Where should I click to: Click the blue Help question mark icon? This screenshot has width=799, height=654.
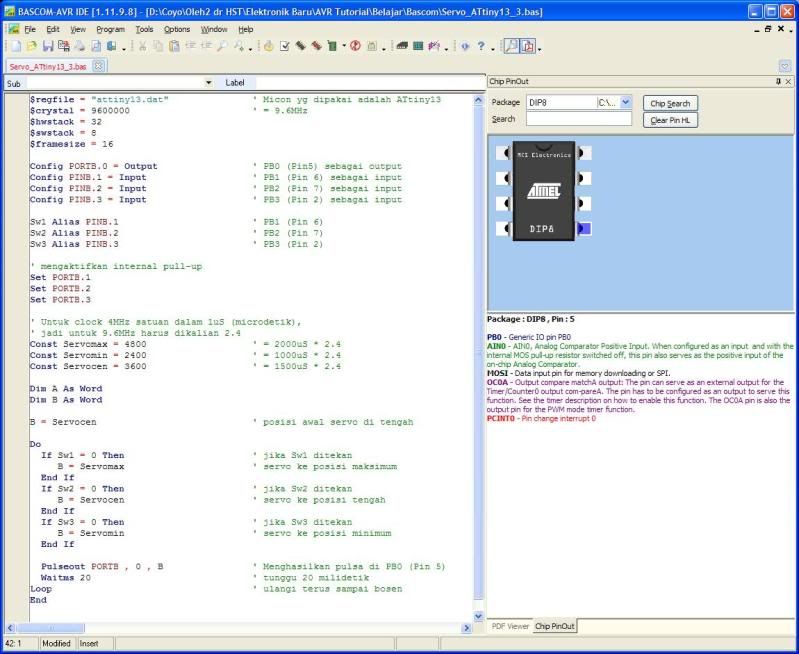click(x=481, y=46)
